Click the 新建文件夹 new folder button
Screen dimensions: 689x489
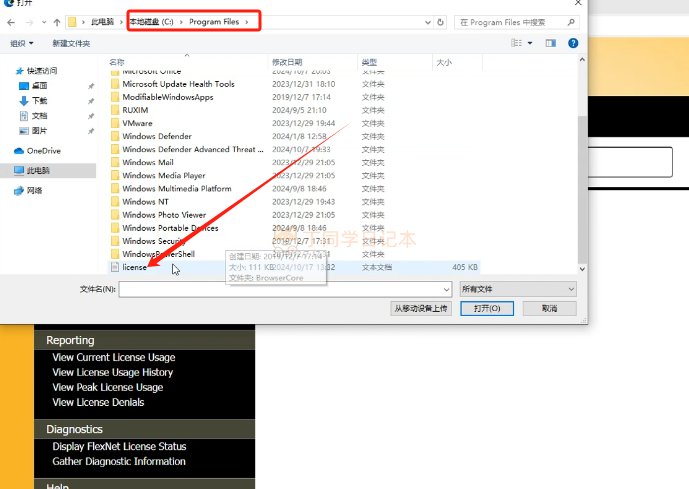(x=71, y=43)
